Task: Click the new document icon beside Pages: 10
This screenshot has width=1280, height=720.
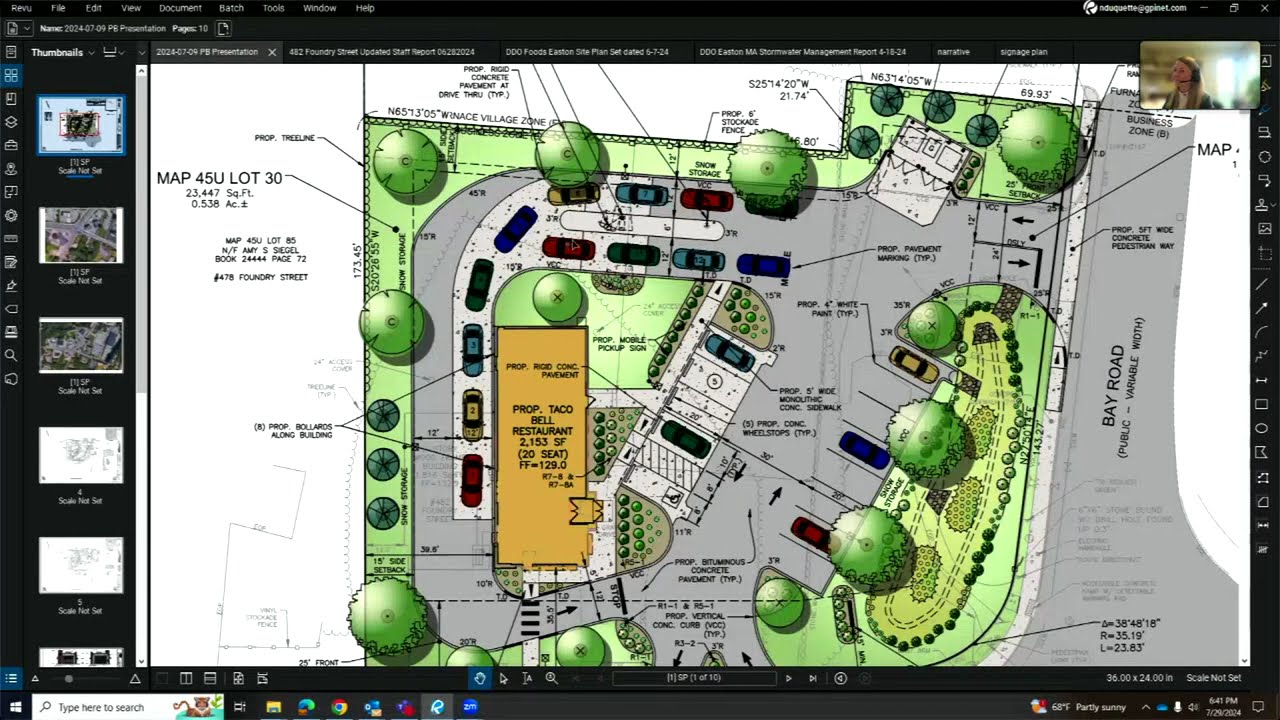Action: tap(223, 28)
